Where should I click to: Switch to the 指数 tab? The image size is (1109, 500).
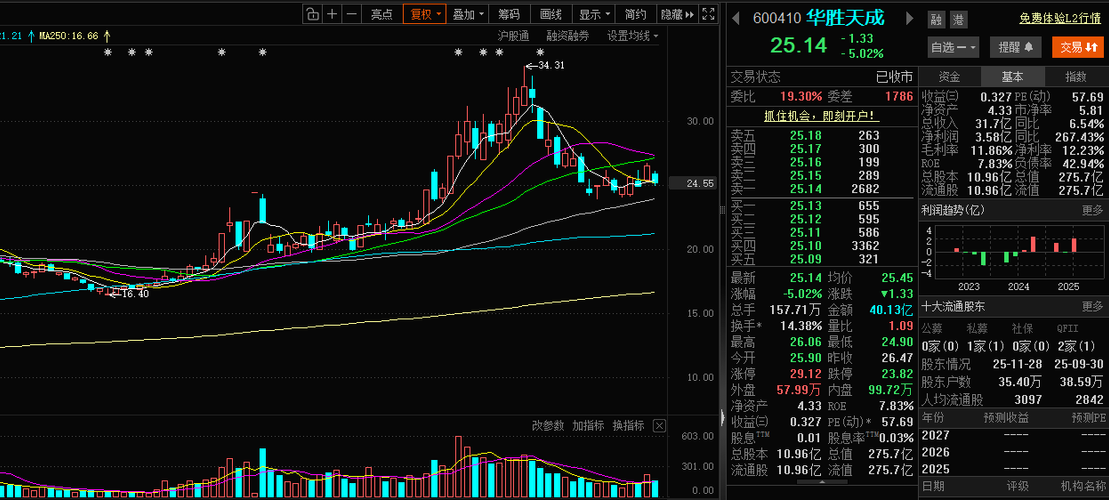pyautogui.click(x=1076, y=77)
